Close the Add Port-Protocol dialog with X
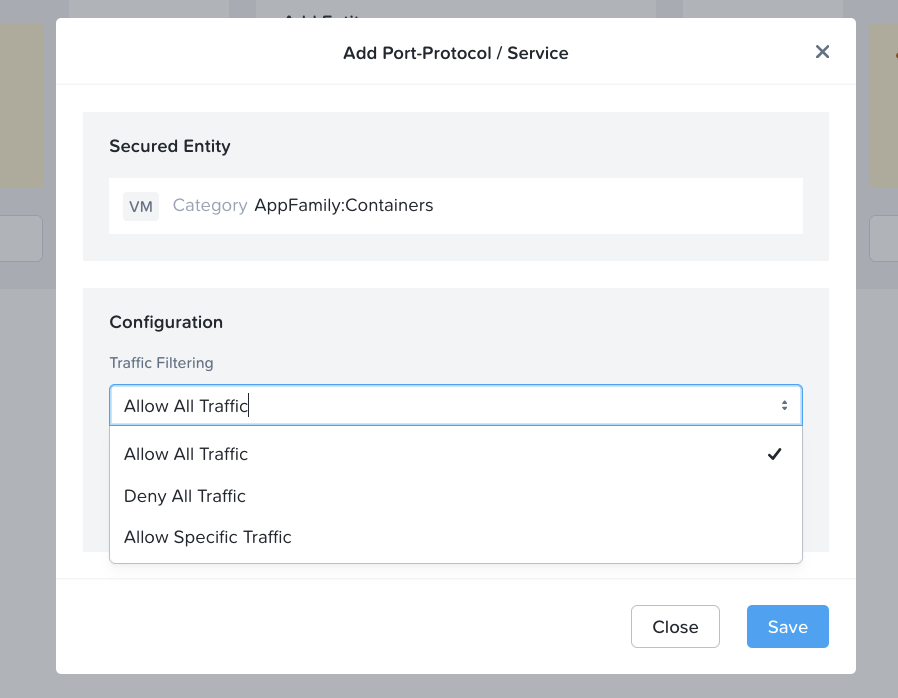Screen dimensions: 898x698 point(822,52)
